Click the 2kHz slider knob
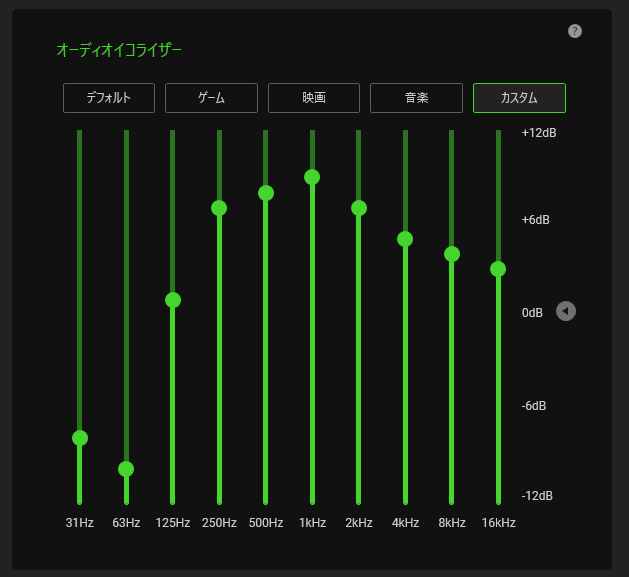 [359, 208]
